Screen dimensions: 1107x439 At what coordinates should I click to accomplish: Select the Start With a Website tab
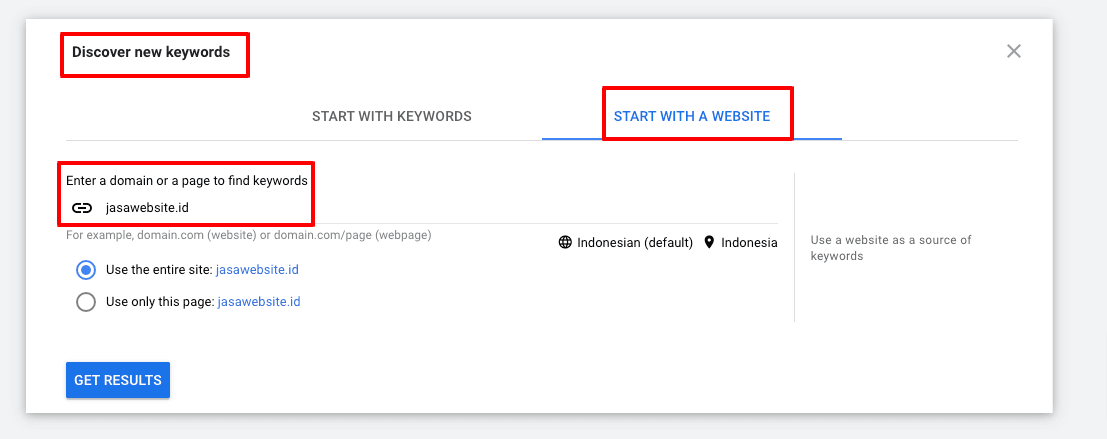(692, 116)
